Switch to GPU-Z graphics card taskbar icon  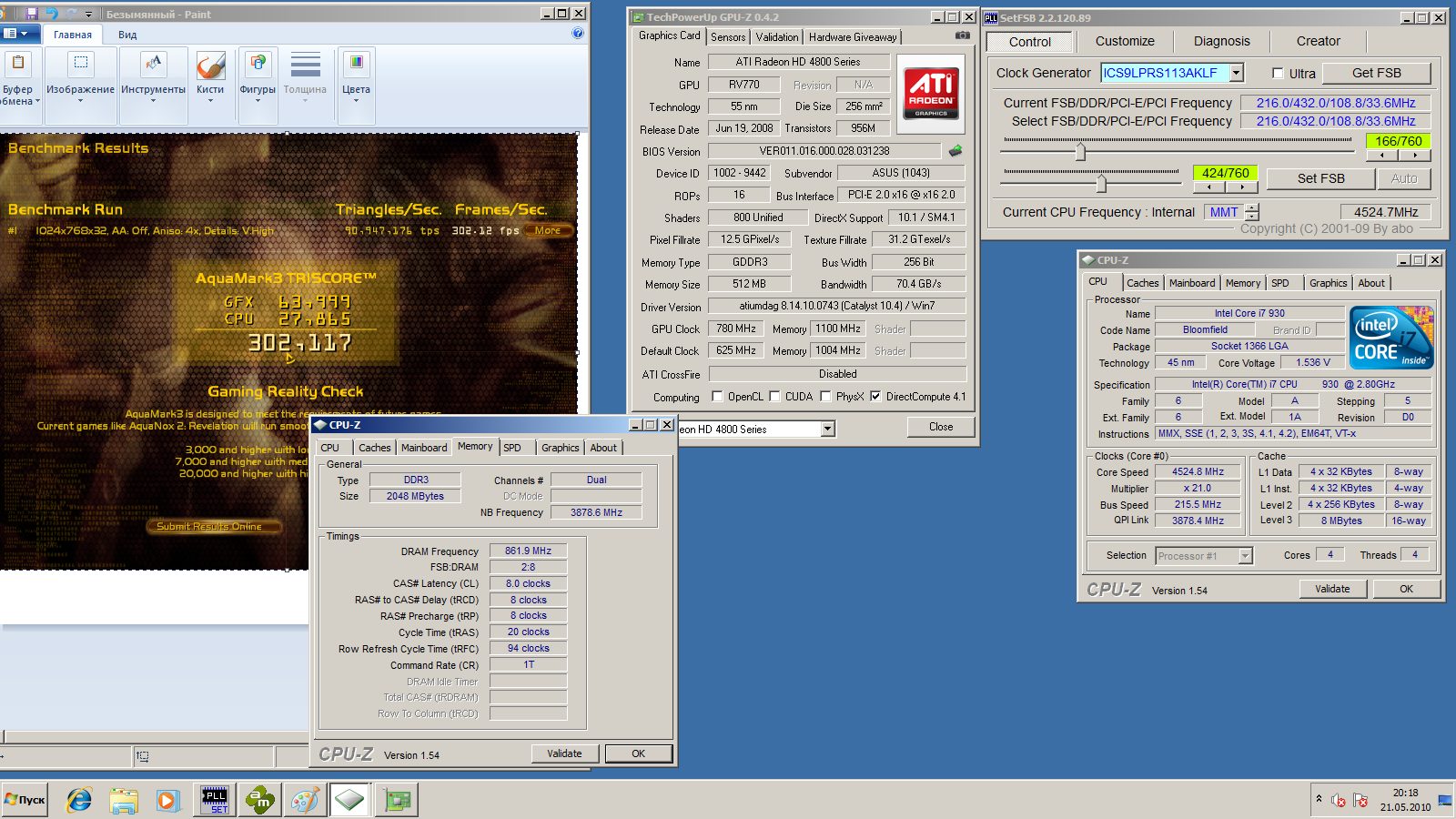click(397, 800)
